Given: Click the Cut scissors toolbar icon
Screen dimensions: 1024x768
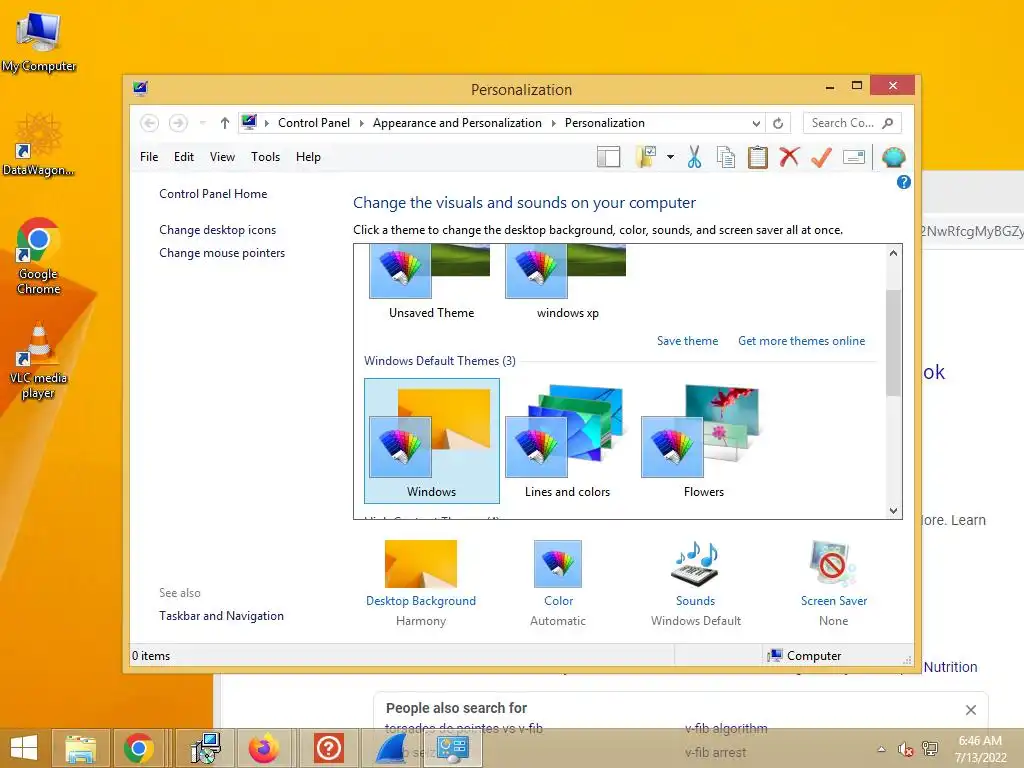Looking at the screenshot, I should [x=694, y=157].
